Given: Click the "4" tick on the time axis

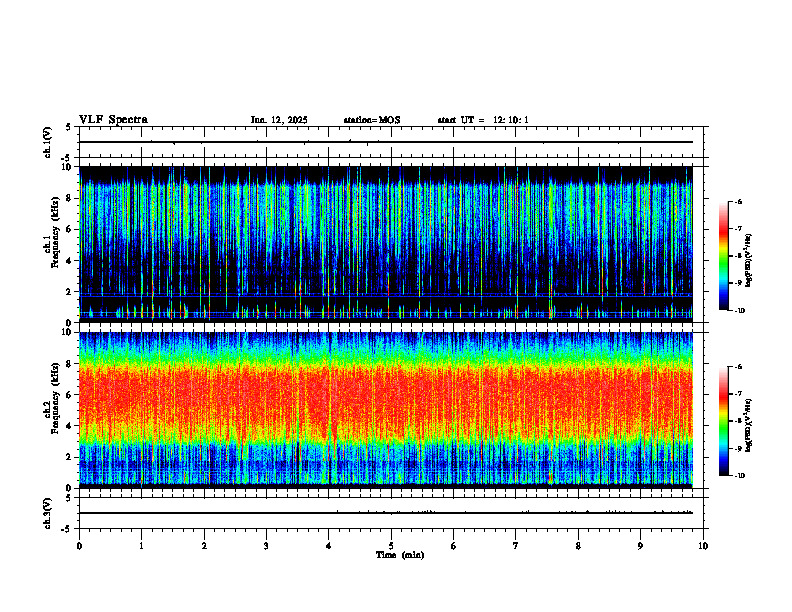Looking at the screenshot, I should click(x=329, y=546).
